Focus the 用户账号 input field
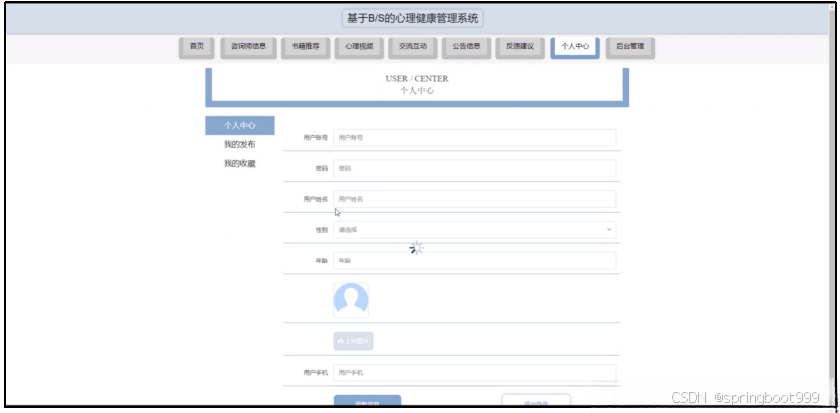This screenshot has height=413, width=840. click(x=475, y=138)
